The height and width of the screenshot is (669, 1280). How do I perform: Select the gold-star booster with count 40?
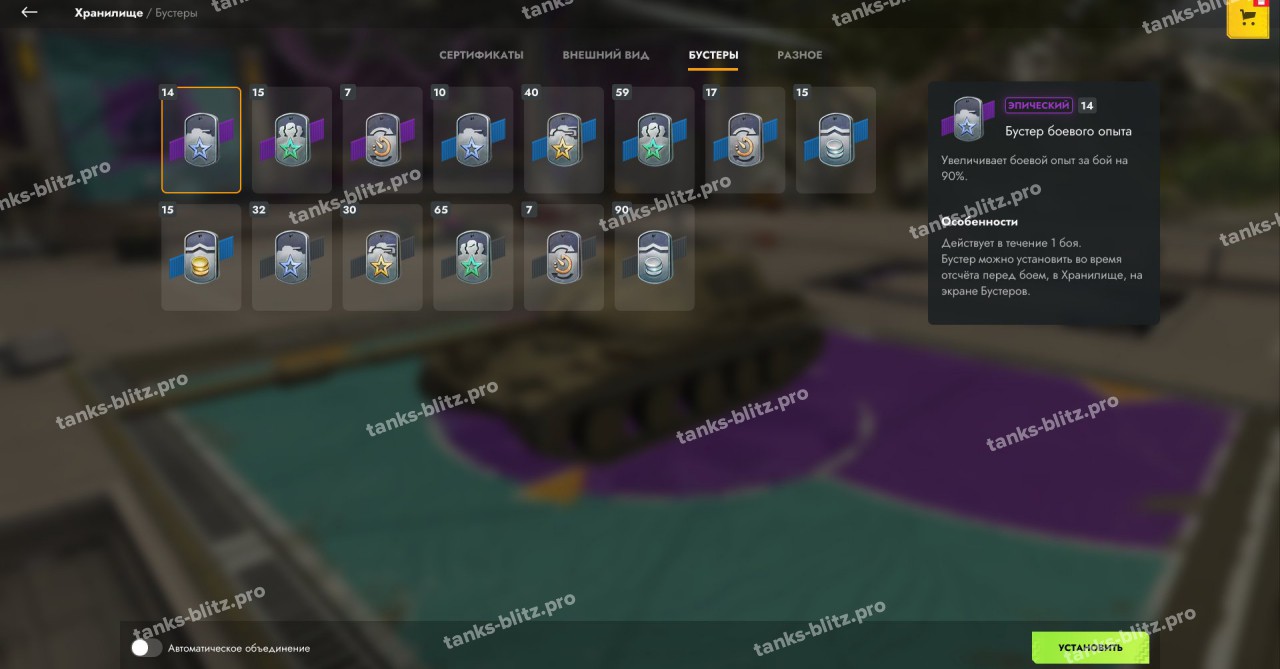(x=564, y=140)
